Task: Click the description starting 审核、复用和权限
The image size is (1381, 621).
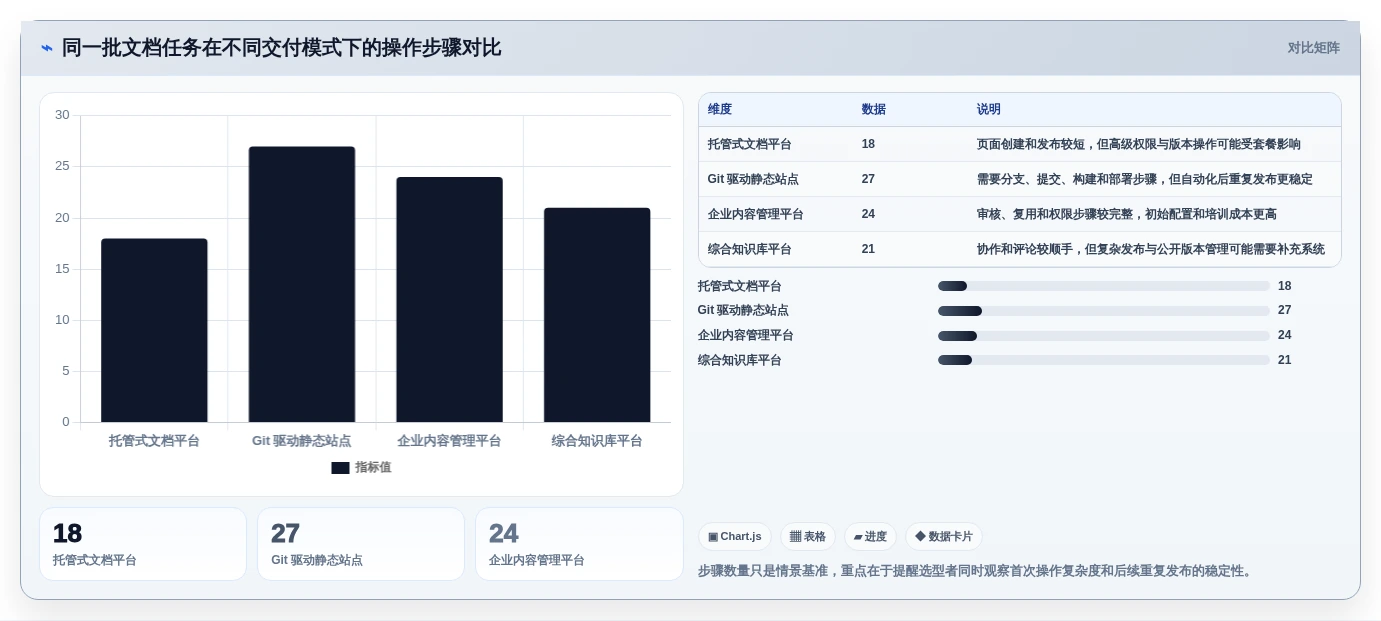Action: tap(1127, 214)
